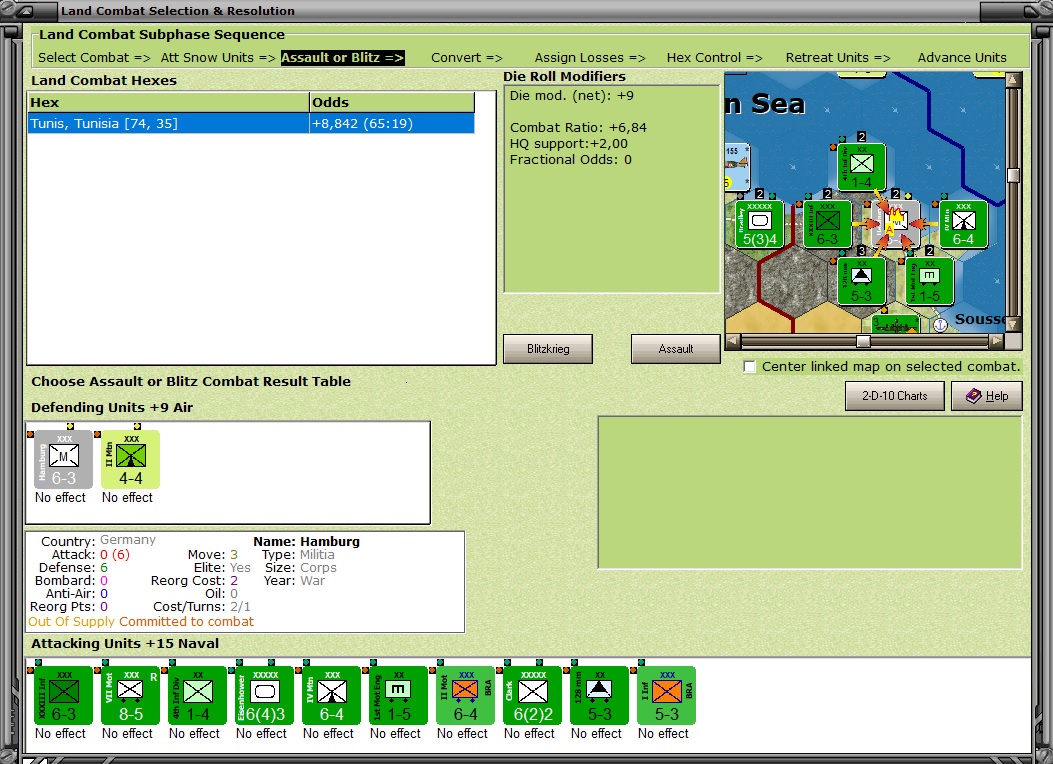The height and width of the screenshot is (764, 1053).
Task: Select the Brazilian II Mot 6-4 orange counter
Action: point(462,695)
